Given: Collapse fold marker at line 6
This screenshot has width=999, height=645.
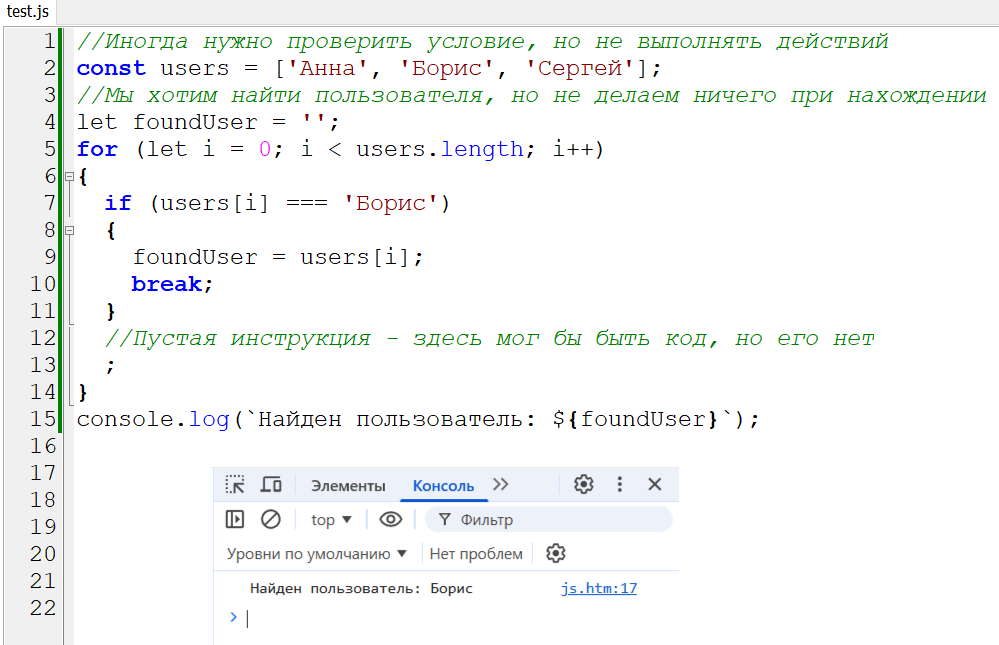Looking at the screenshot, I should 69,177.
